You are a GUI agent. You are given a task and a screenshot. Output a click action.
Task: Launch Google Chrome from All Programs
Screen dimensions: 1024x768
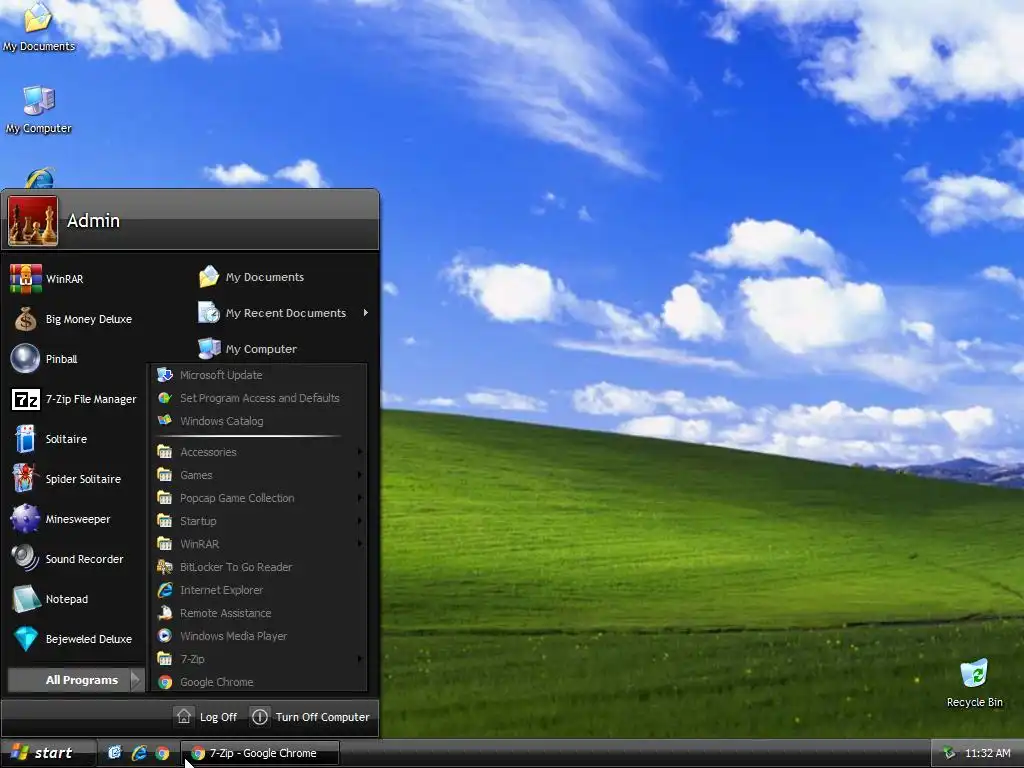(x=259, y=682)
